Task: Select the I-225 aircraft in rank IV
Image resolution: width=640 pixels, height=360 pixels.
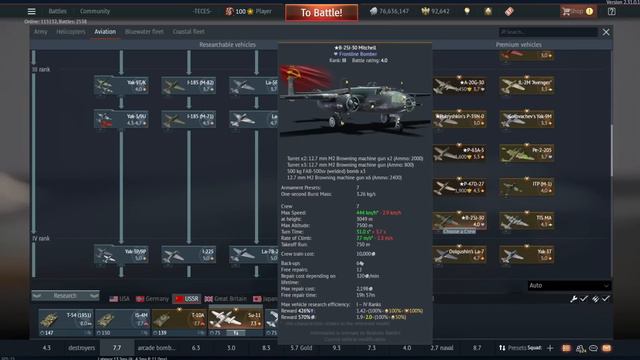Action: [189, 255]
